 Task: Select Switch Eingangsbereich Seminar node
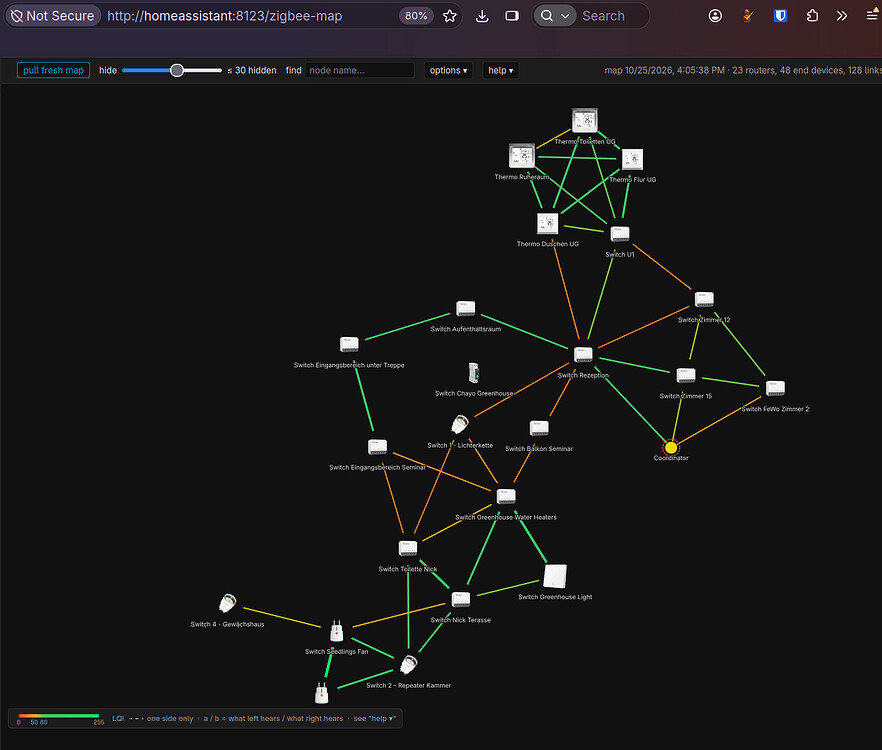[377, 447]
